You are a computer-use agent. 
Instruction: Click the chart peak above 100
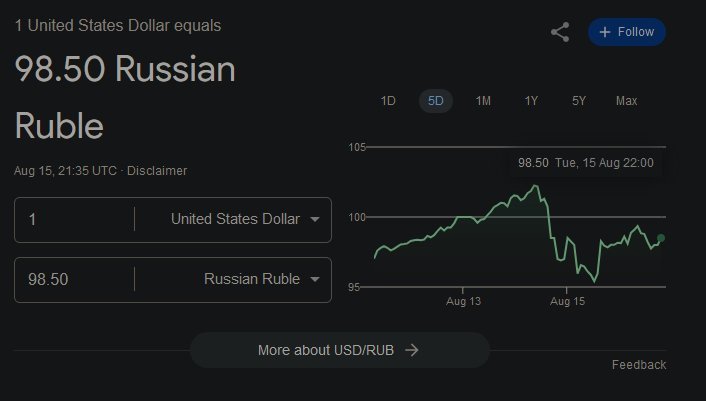pyautogui.click(x=535, y=186)
